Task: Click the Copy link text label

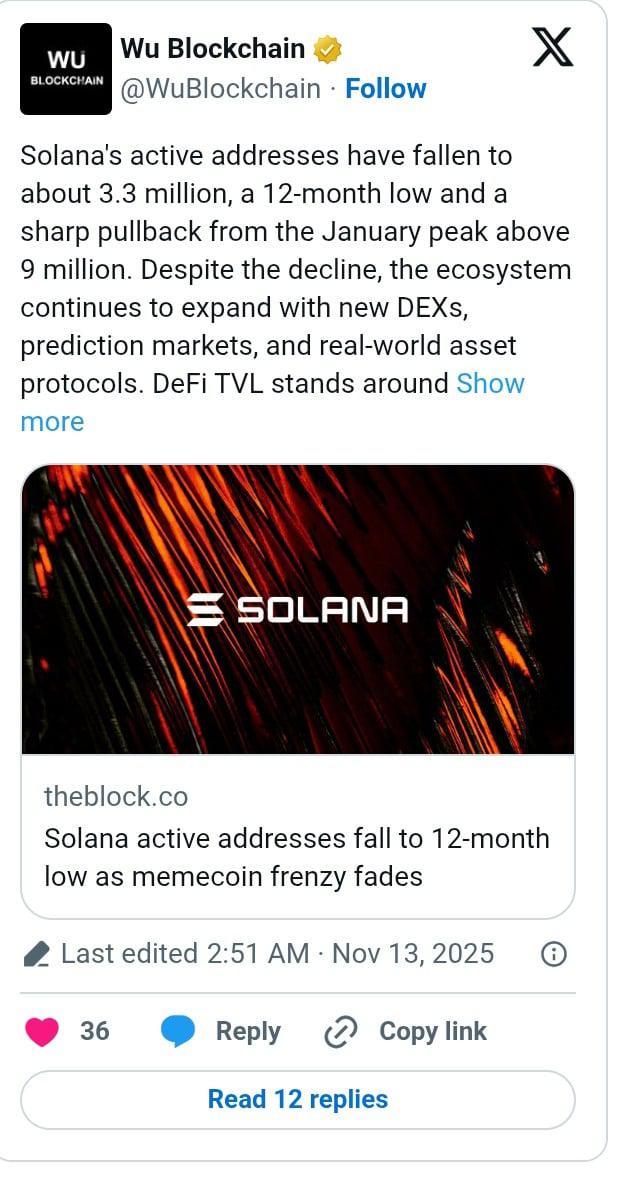Action: pyautogui.click(x=432, y=1031)
